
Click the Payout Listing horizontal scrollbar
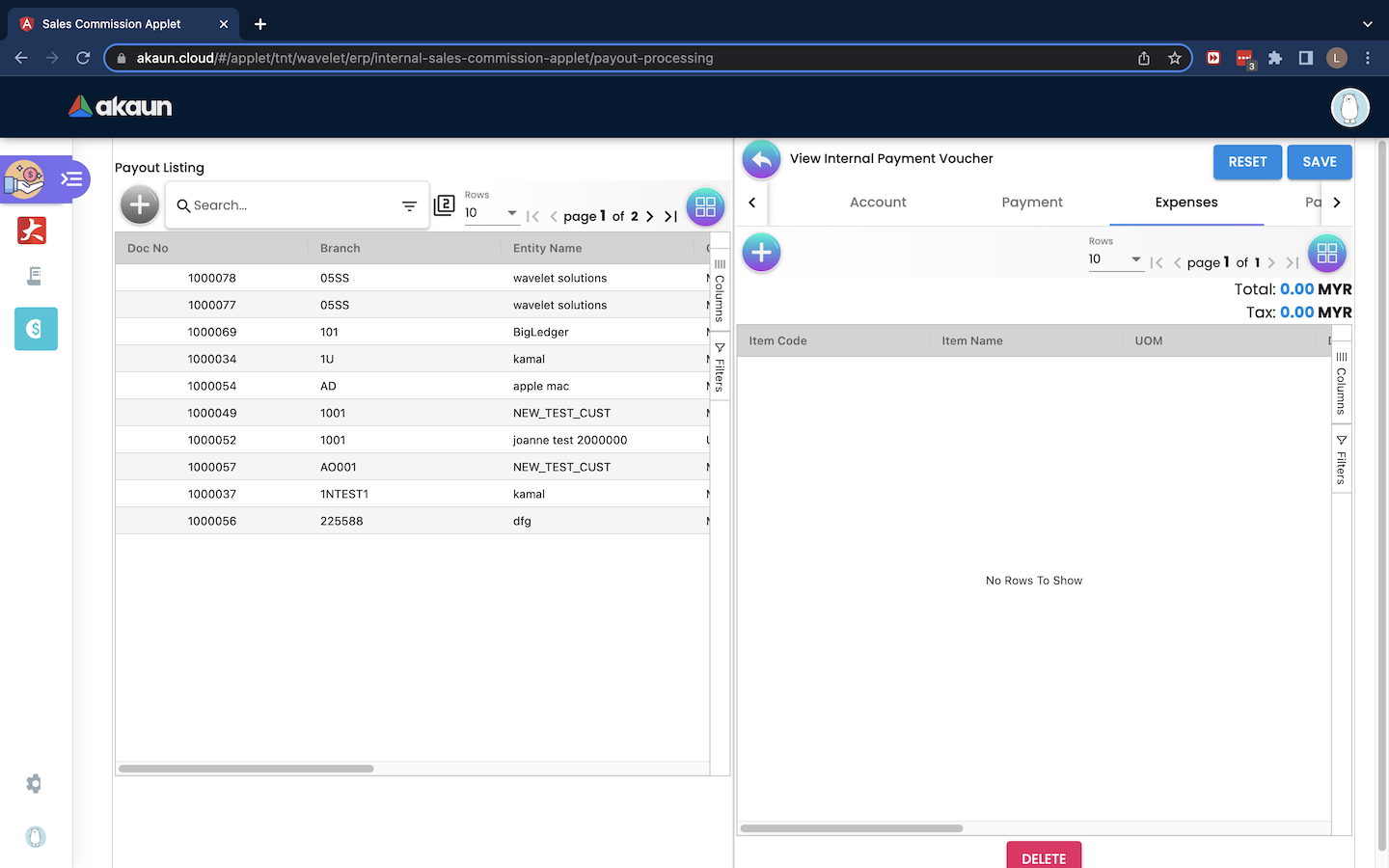pos(246,769)
